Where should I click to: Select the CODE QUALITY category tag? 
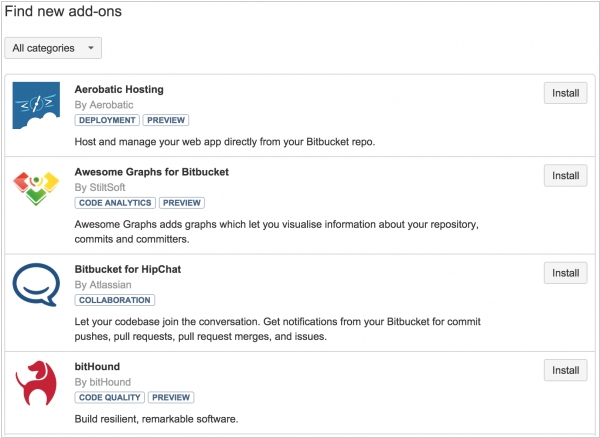tap(110, 397)
